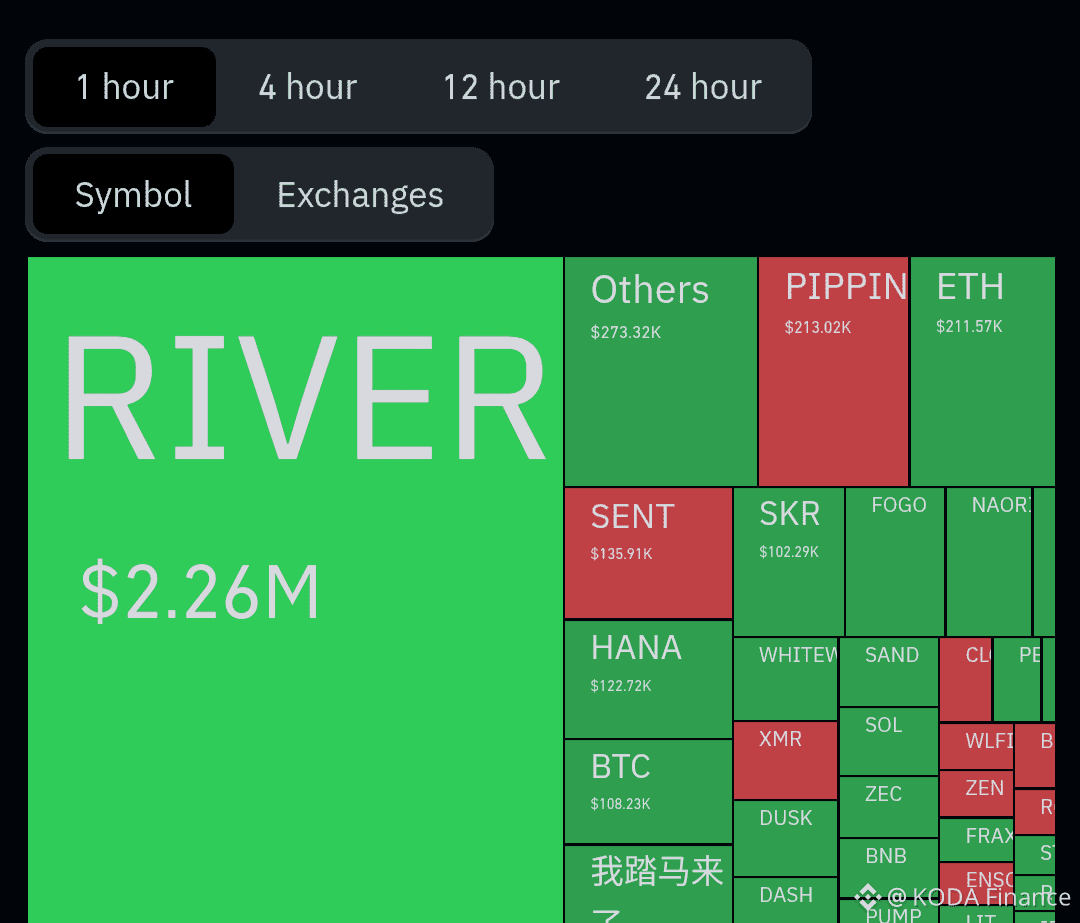Select the red WLFI tile
The width and height of the screenshot is (1080, 923).
click(x=976, y=747)
